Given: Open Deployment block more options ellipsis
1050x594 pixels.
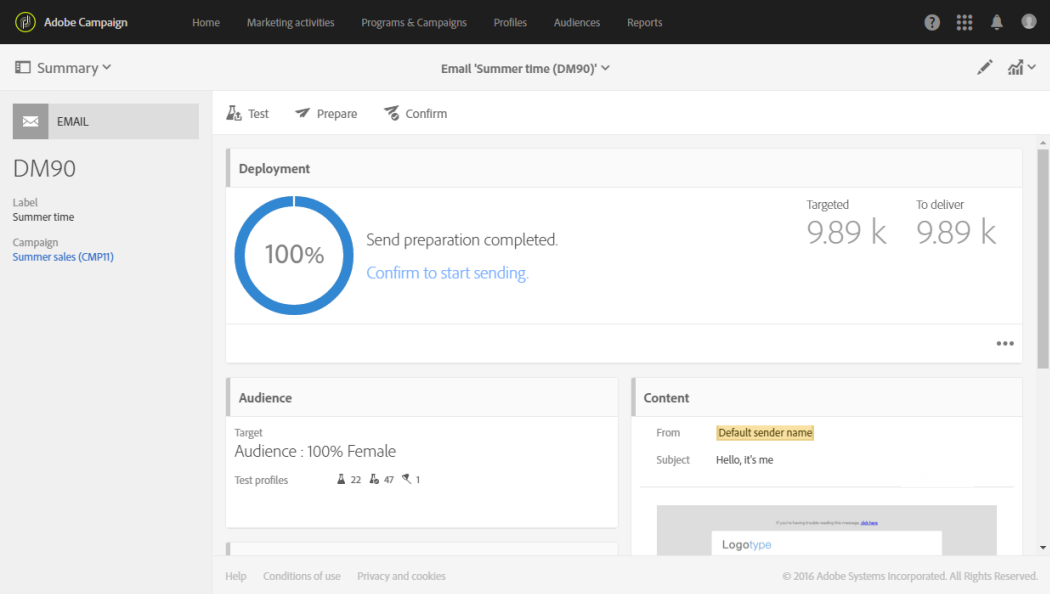Looking at the screenshot, I should coord(1005,344).
